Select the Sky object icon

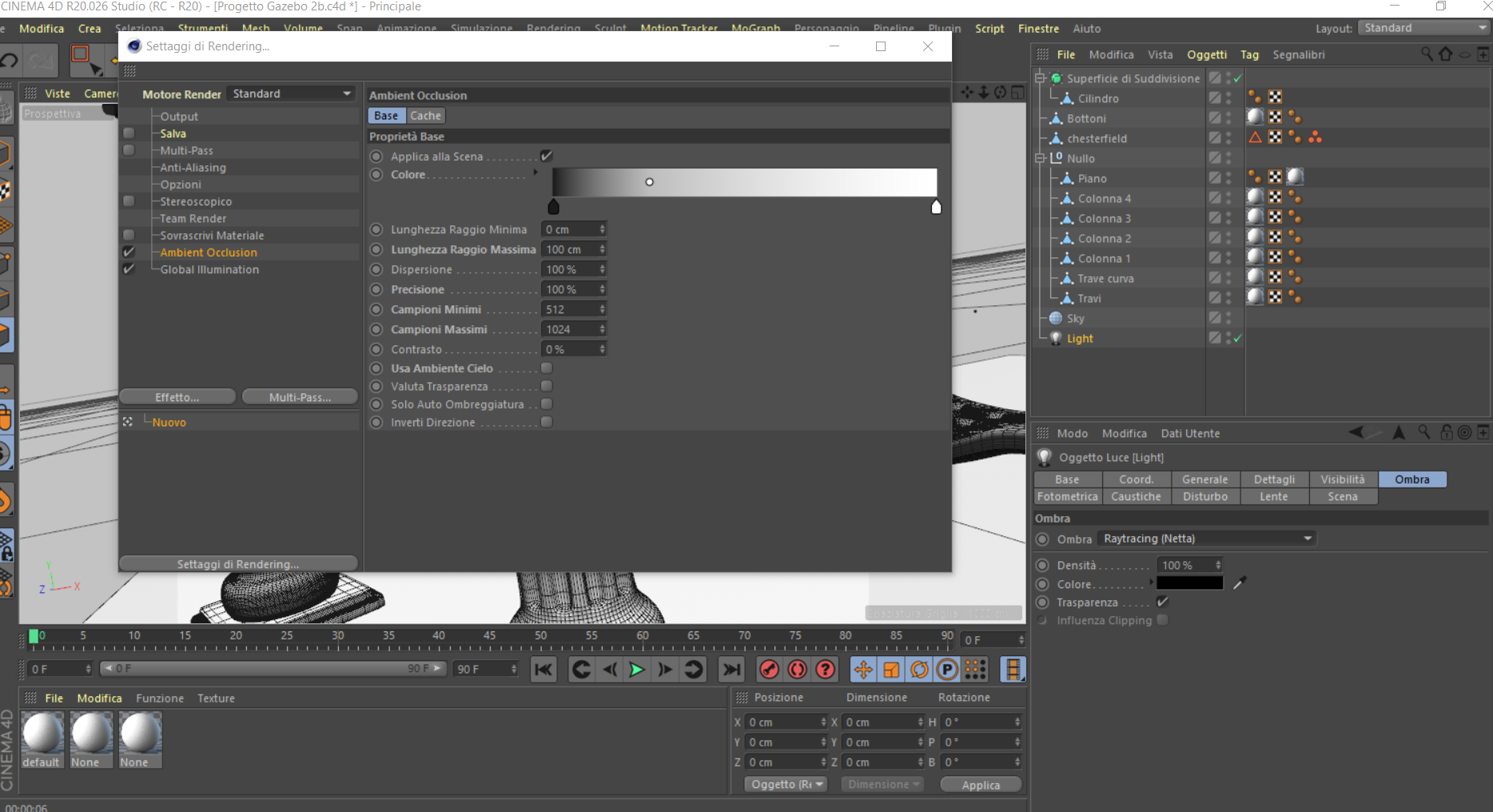pos(1056,318)
